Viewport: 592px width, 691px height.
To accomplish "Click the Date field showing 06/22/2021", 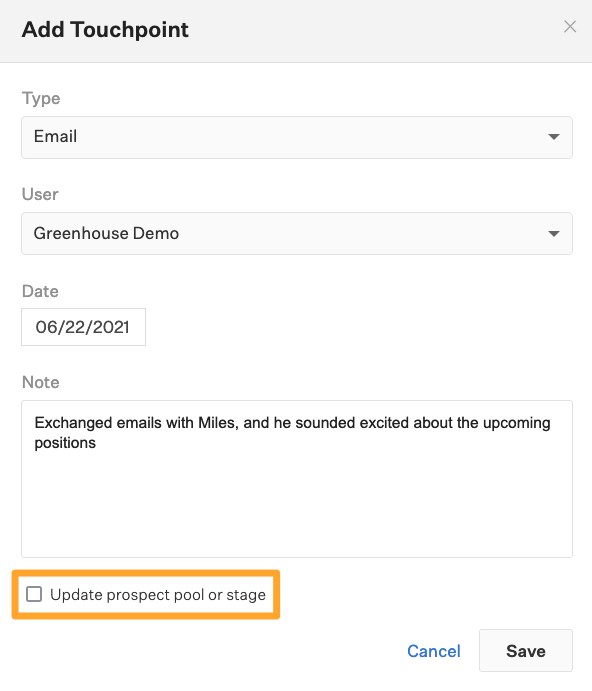I will 83,327.
